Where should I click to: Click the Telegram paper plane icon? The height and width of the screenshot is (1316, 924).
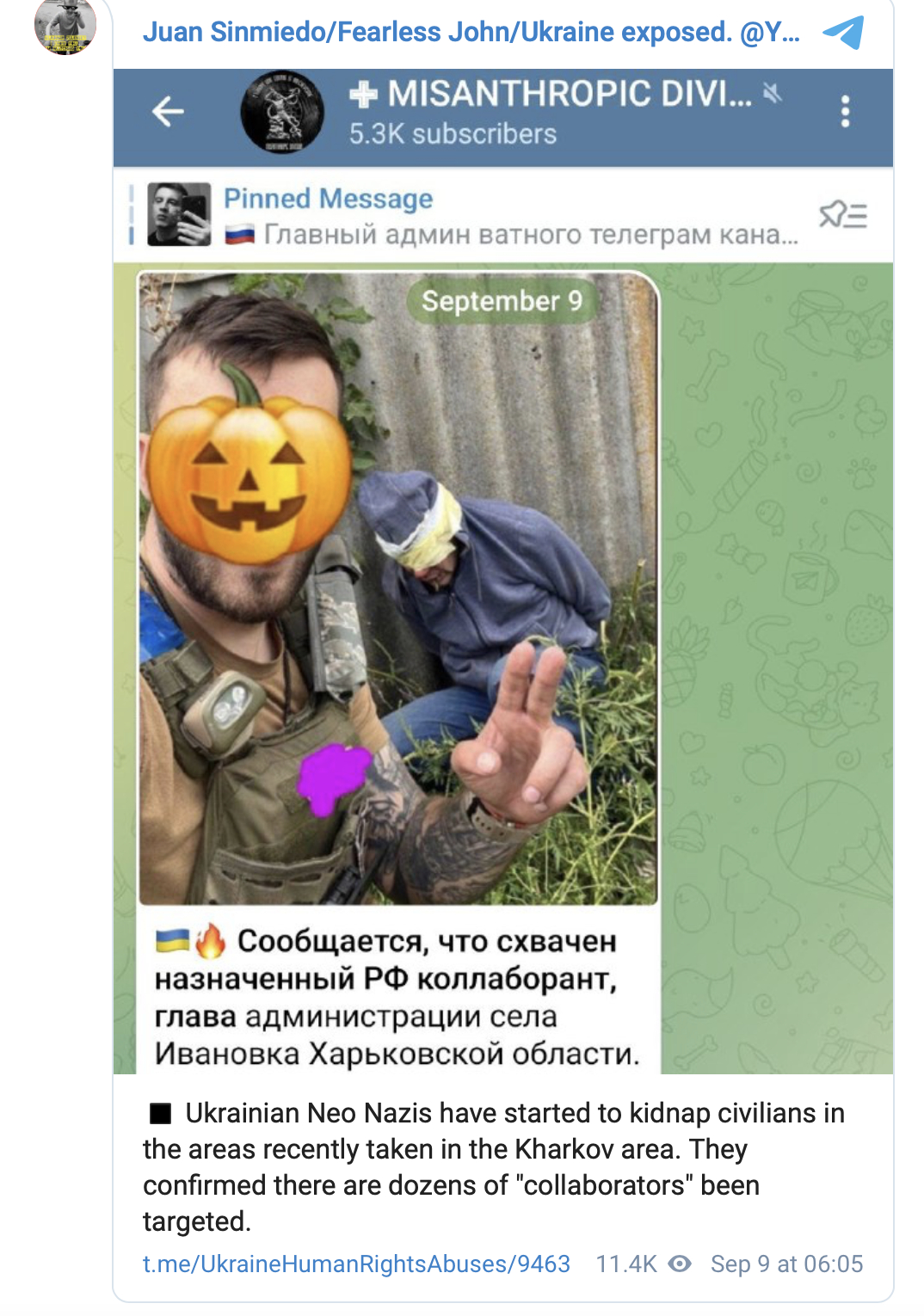pos(842,33)
